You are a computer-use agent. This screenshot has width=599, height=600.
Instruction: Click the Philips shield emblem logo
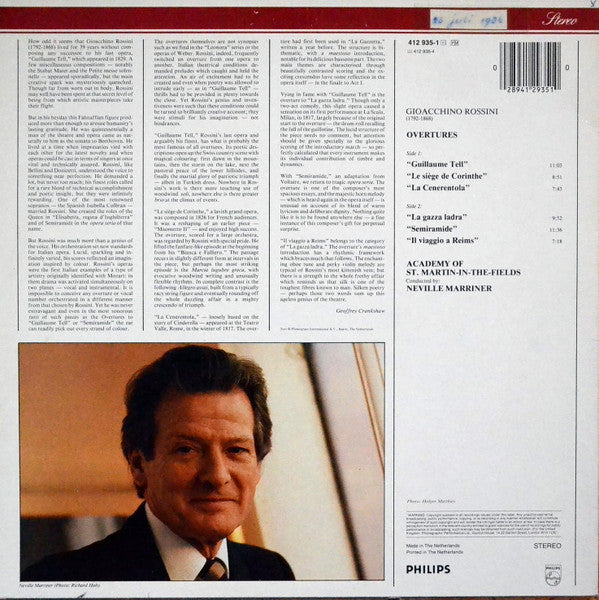(553, 574)
